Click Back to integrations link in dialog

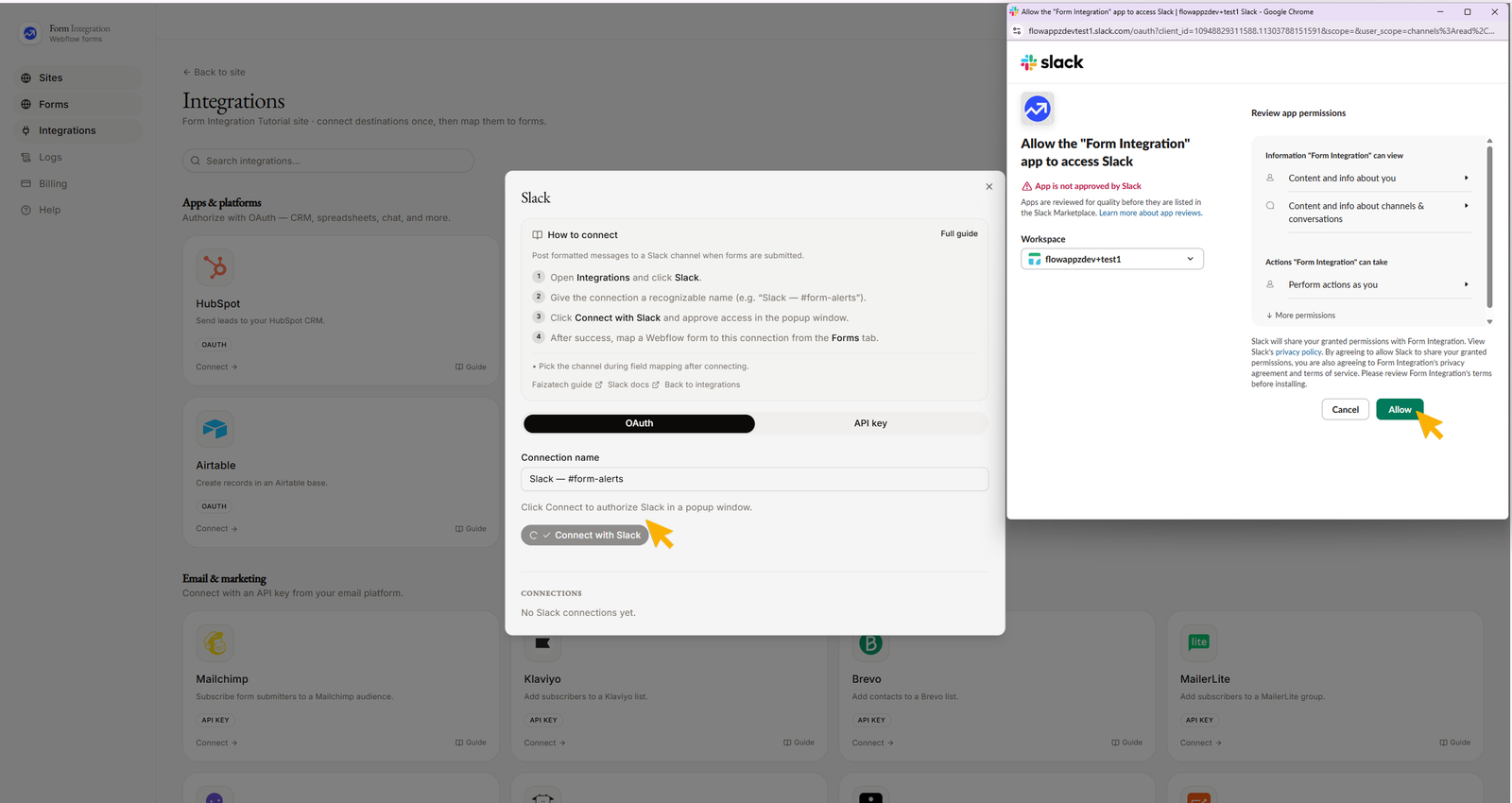[702, 384]
